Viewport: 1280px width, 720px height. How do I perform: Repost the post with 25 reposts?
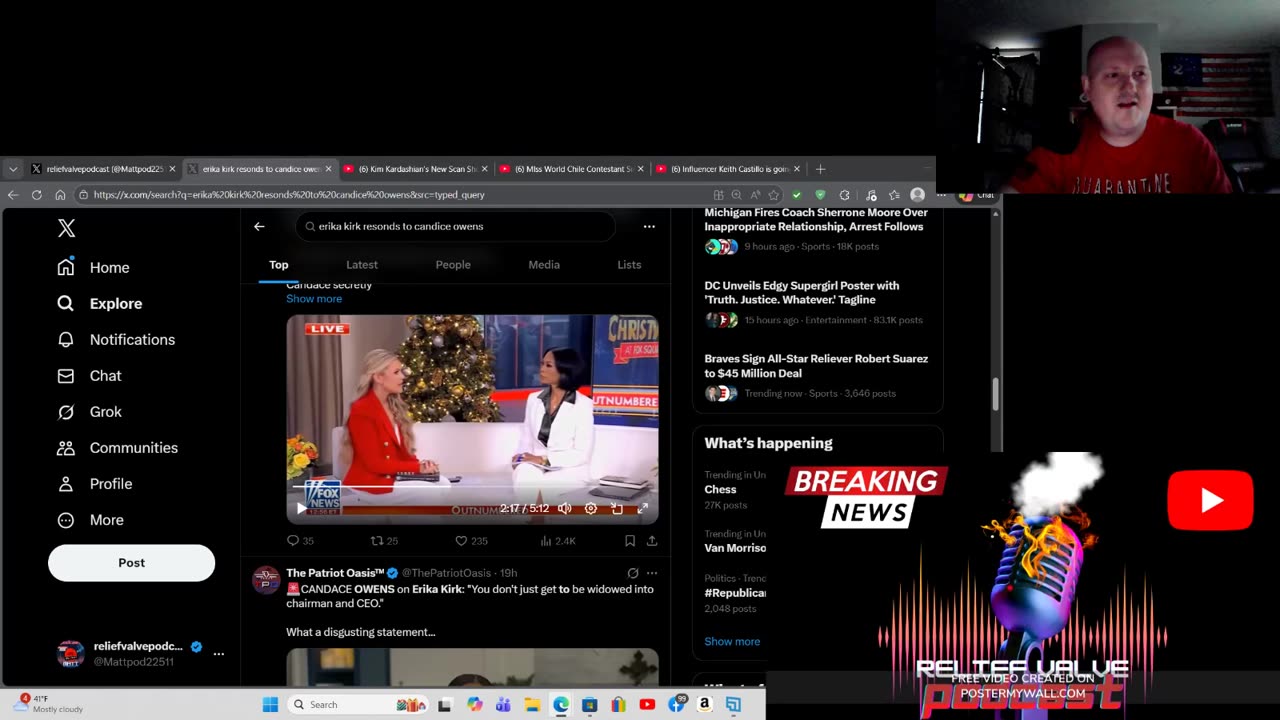(x=384, y=540)
